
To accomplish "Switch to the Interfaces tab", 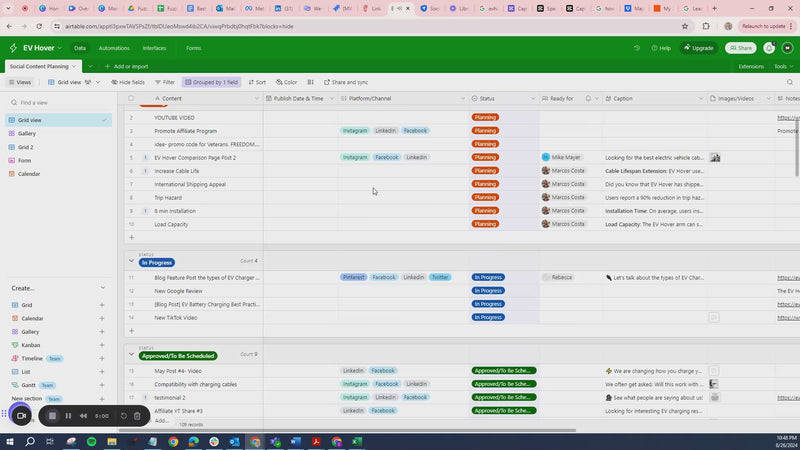I will [x=154, y=48].
